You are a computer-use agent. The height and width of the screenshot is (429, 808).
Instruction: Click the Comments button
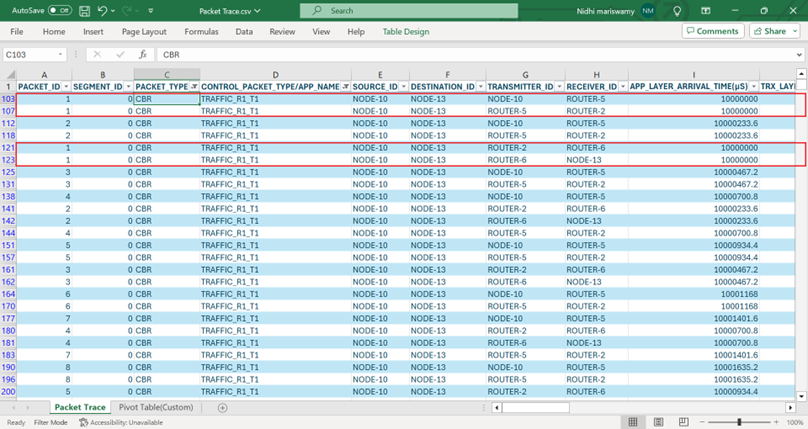(x=712, y=32)
